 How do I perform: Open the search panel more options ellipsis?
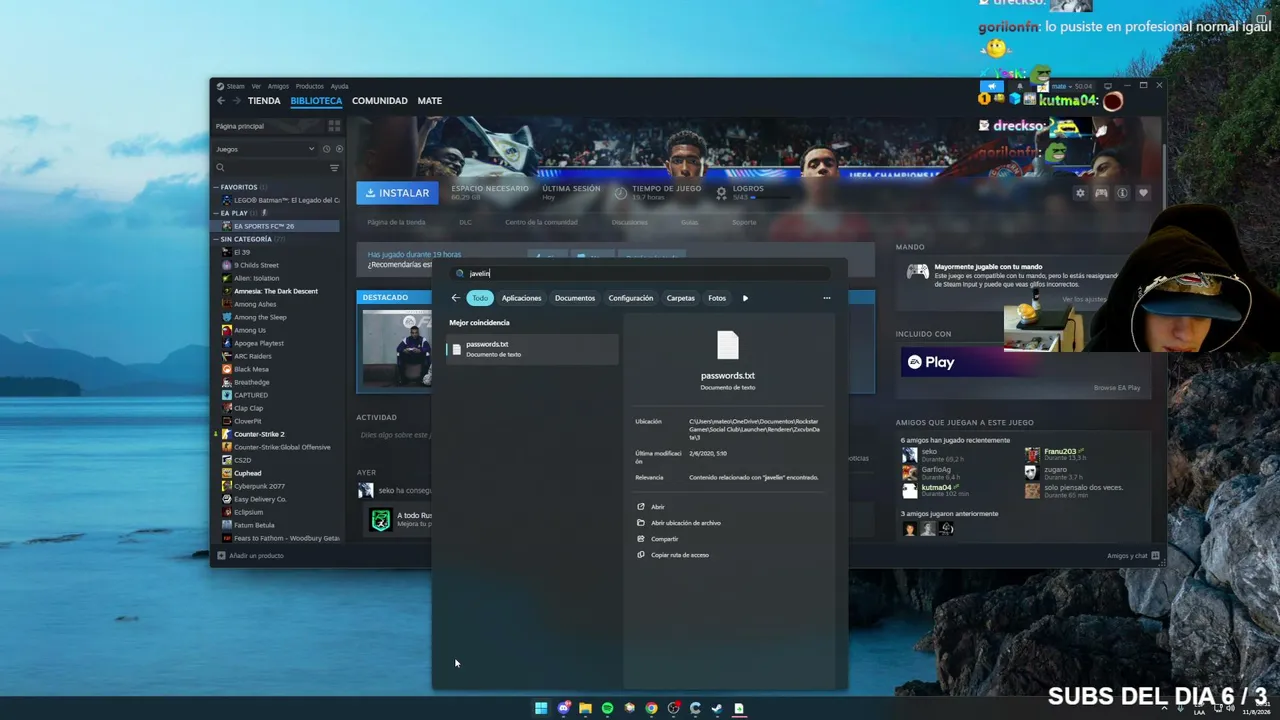pyautogui.click(x=826, y=298)
